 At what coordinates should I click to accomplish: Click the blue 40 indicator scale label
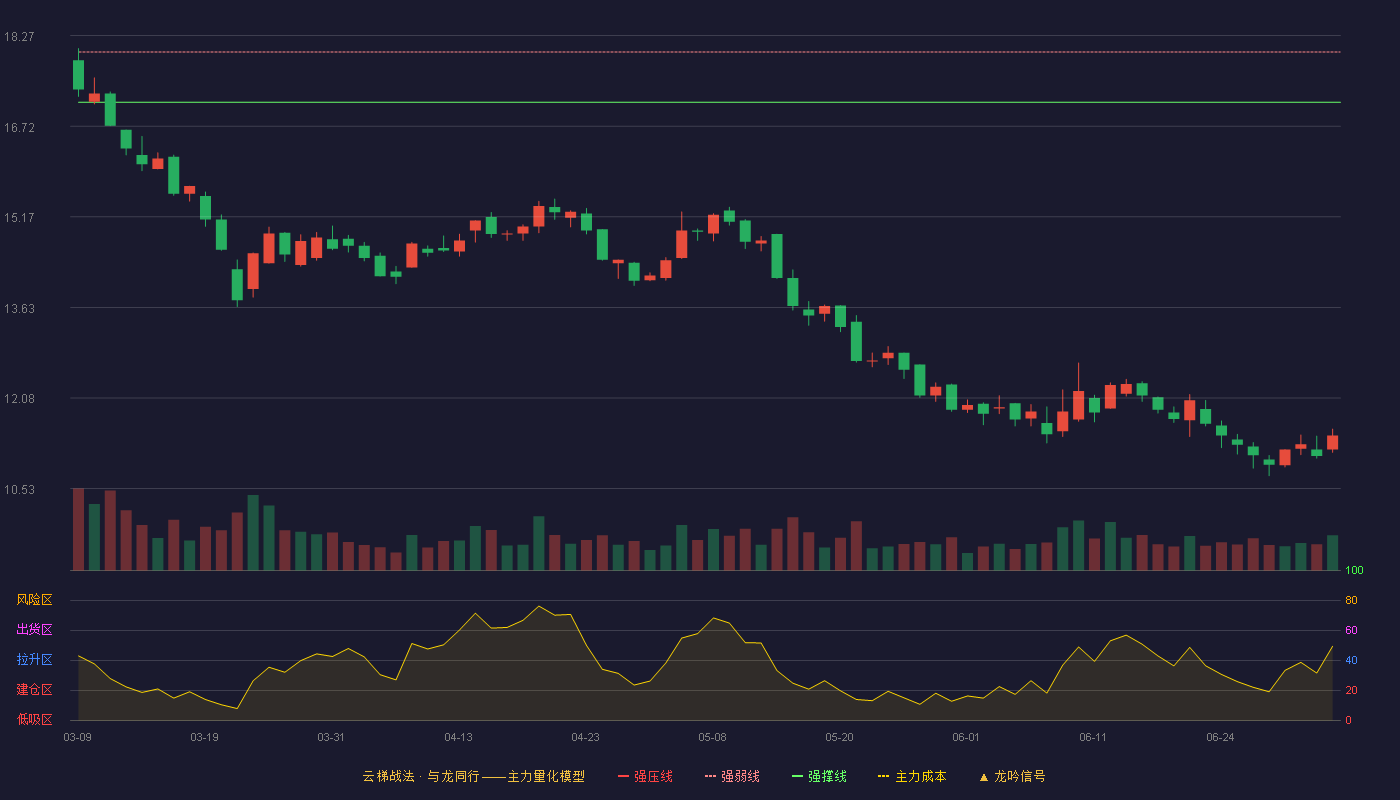[x=1351, y=661]
